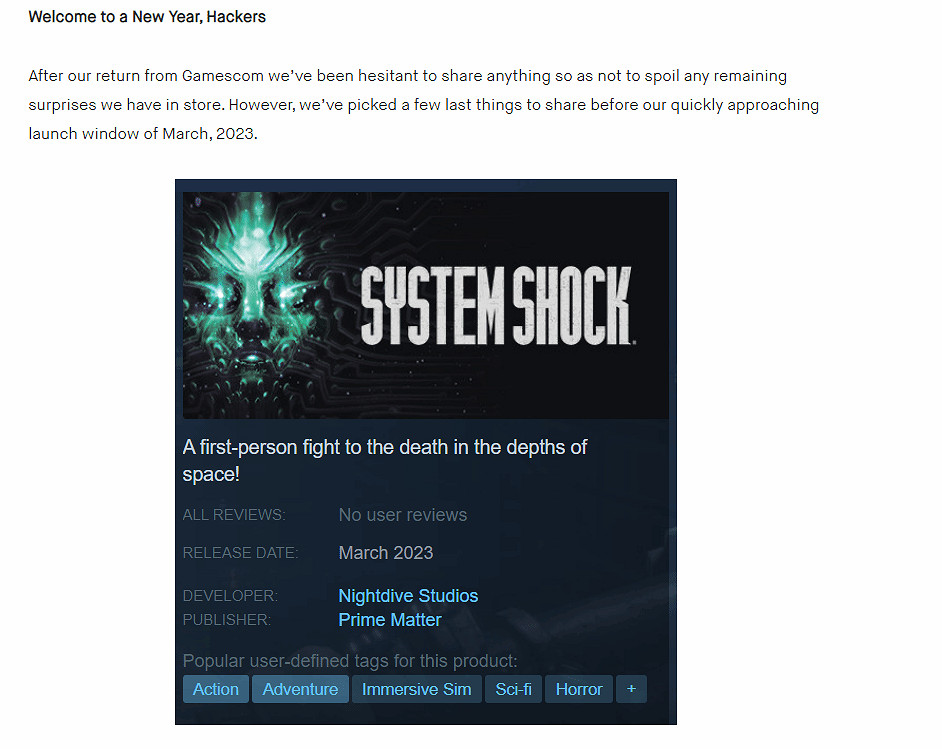The height and width of the screenshot is (749, 942).
Task: Expand more tags with the plus button
Action: pyautogui.click(x=631, y=689)
